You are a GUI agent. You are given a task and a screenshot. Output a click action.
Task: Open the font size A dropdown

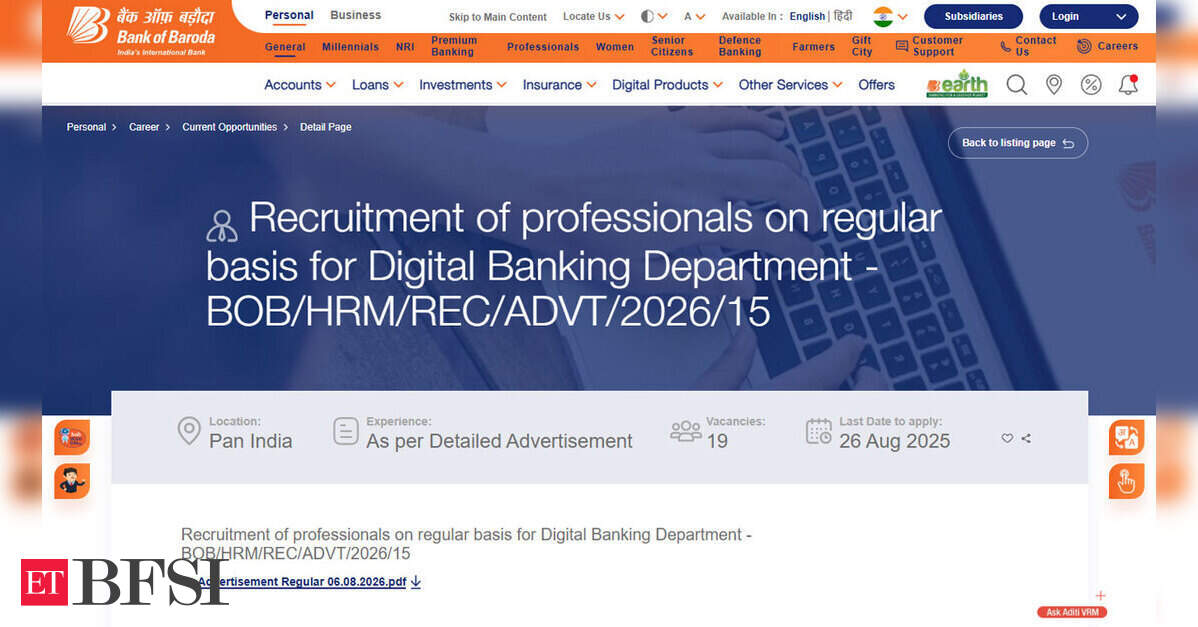coord(695,16)
